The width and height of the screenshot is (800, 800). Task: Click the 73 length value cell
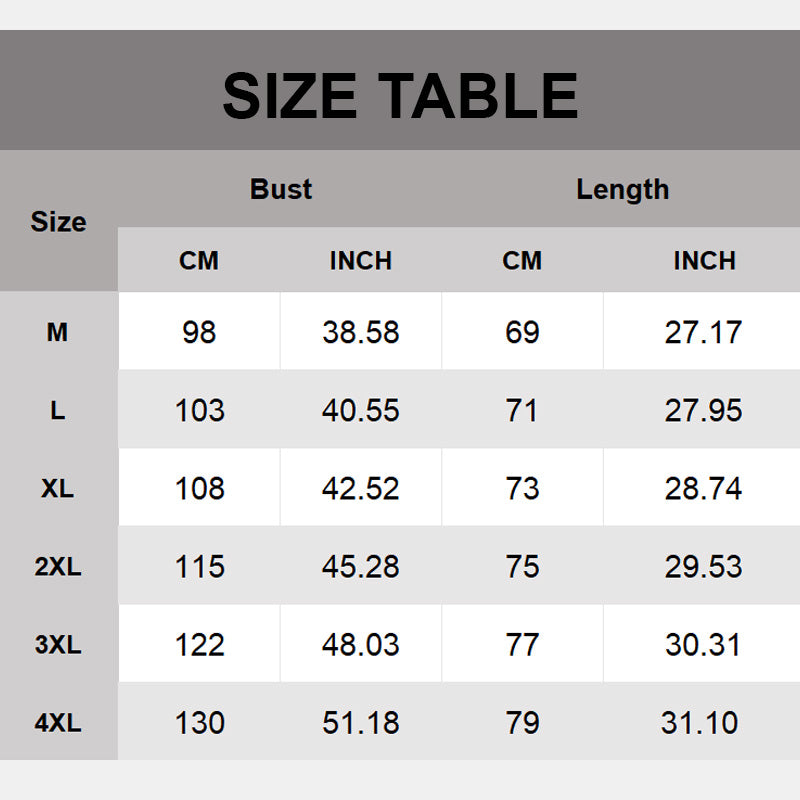pos(522,488)
